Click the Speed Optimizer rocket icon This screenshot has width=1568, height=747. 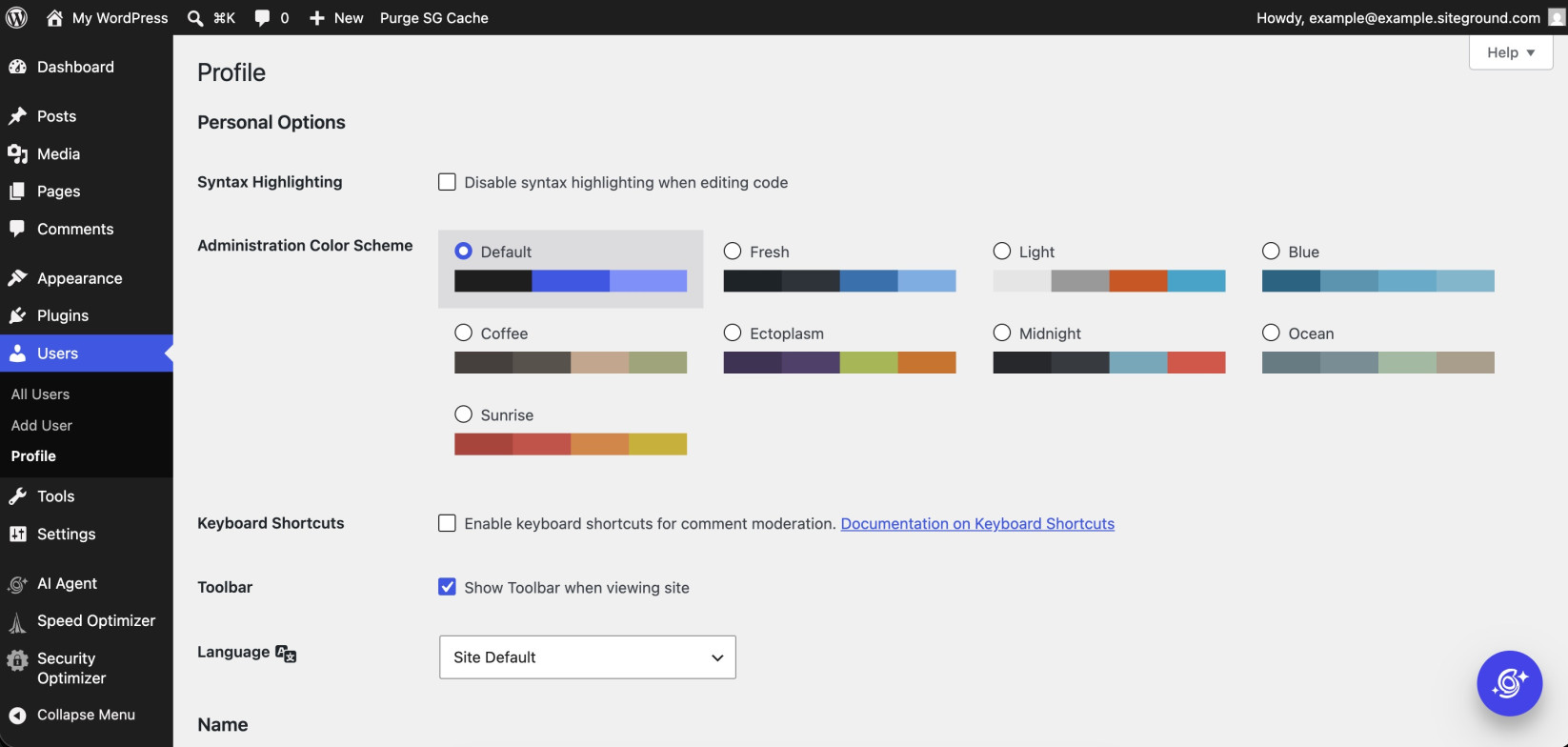point(17,622)
